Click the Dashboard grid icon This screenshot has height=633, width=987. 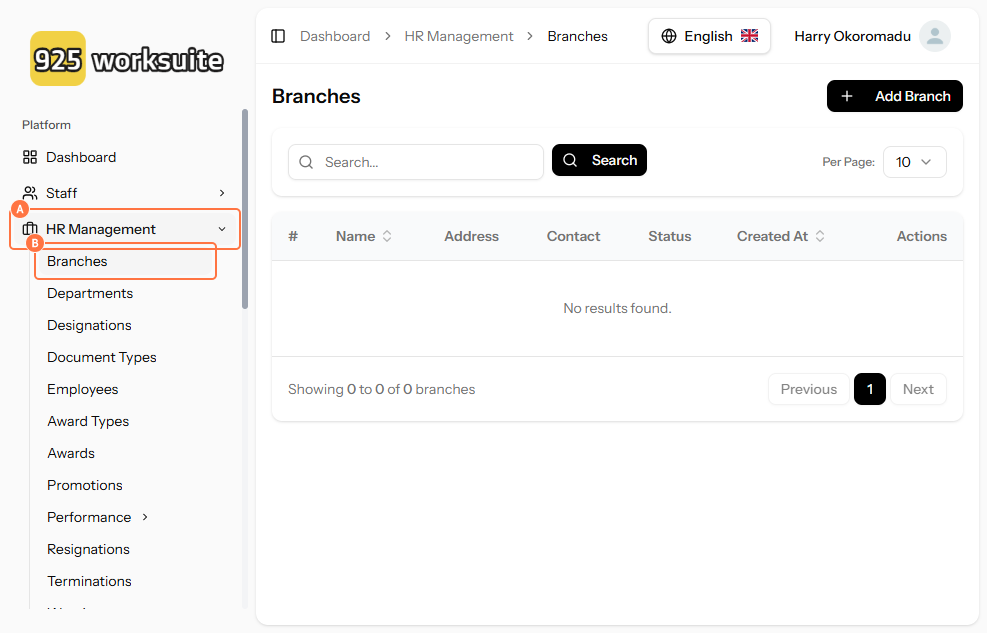(30, 157)
